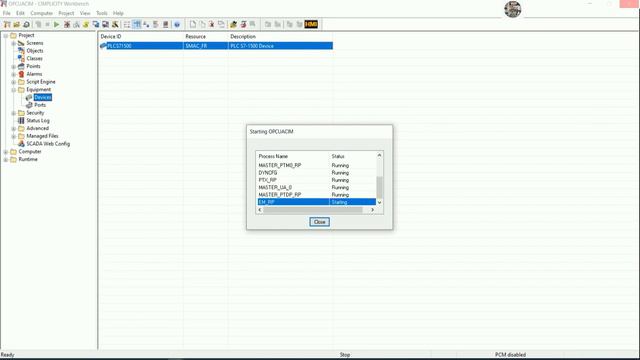The width and height of the screenshot is (640, 360).
Task: Click the process list horizontal scrollbar thumb
Action: pos(313,210)
